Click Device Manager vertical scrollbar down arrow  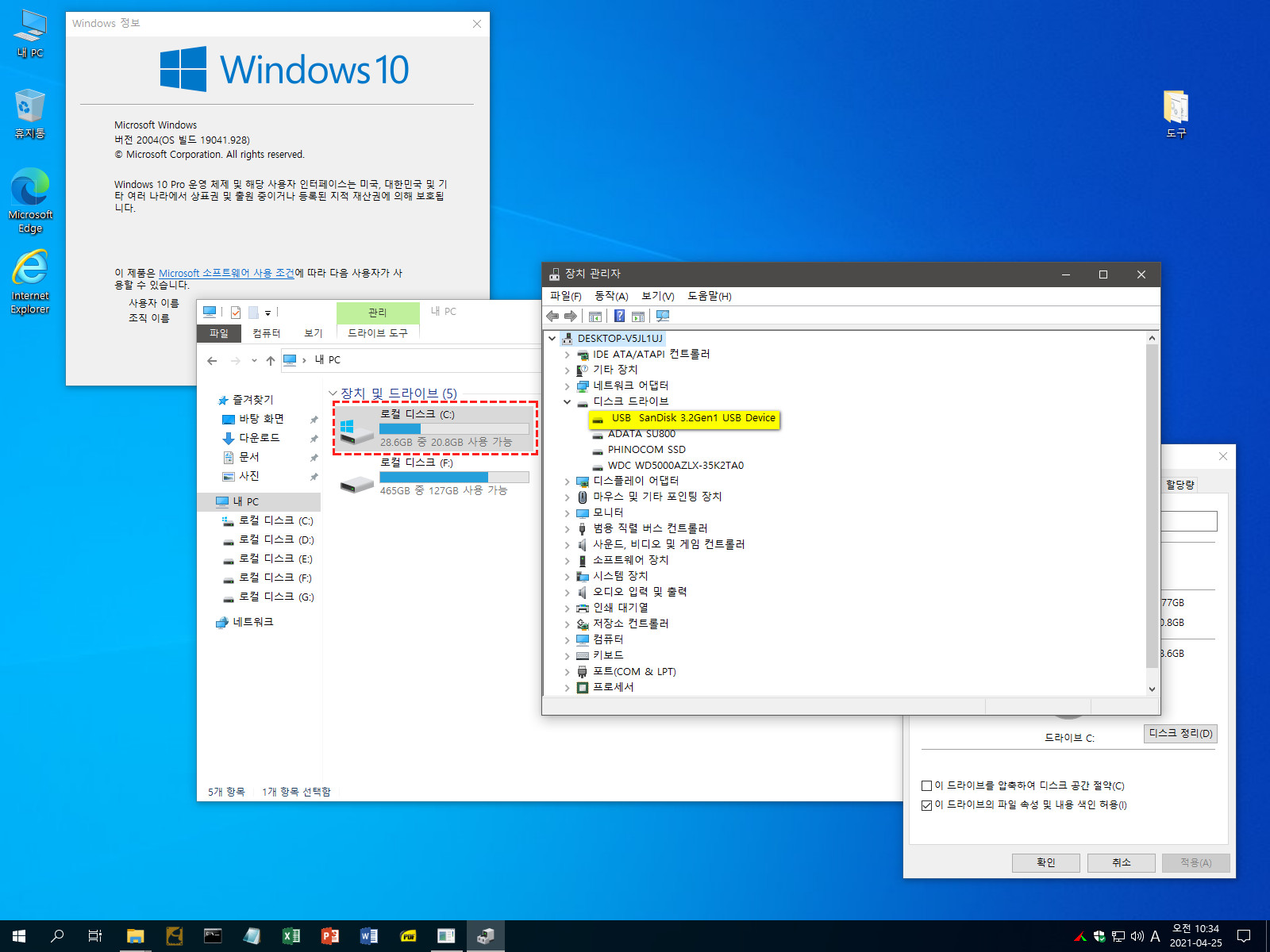[x=1153, y=689]
